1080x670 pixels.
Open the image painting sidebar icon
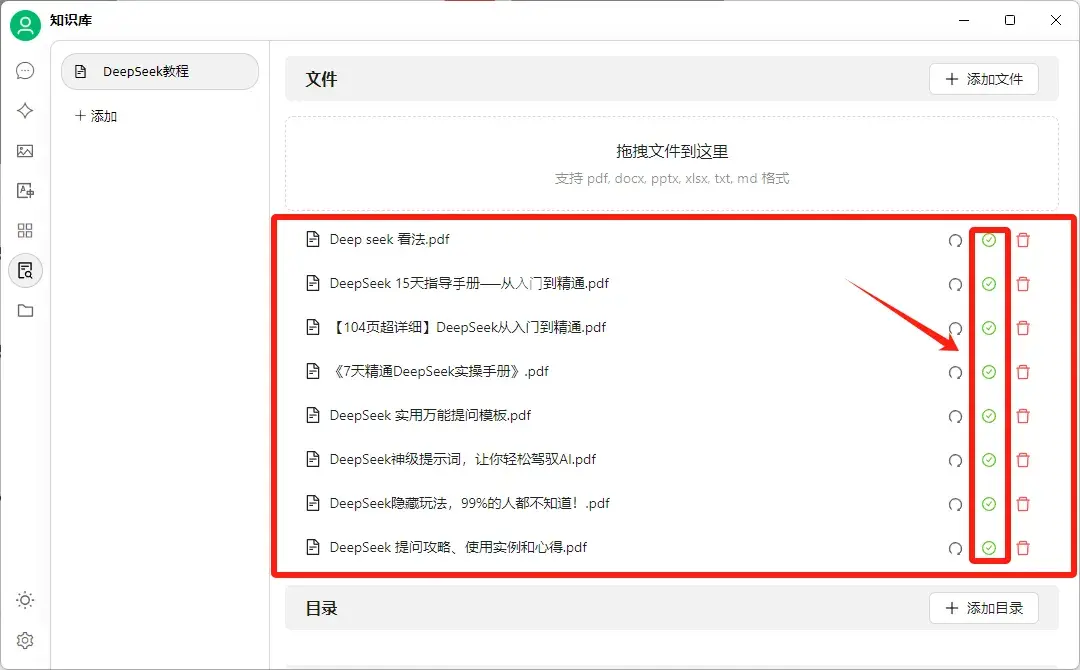pyautogui.click(x=25, y=151)
